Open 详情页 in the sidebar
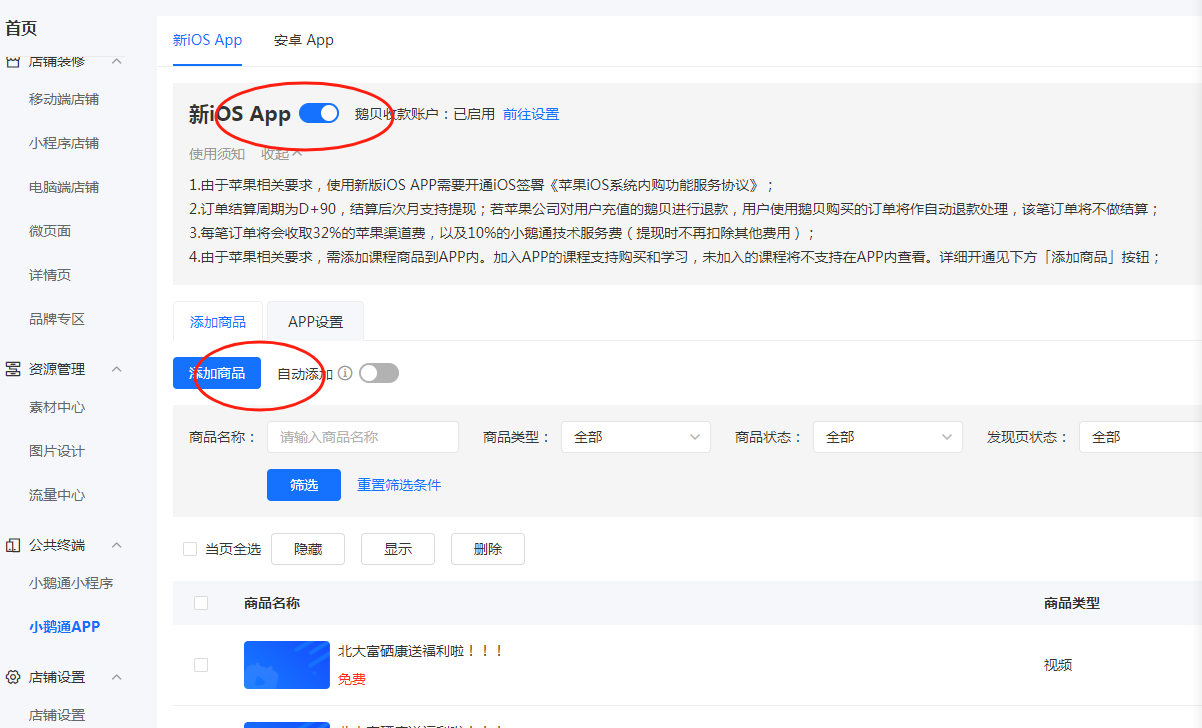This screenshot has width=1202, height=728. click(50, 275)
